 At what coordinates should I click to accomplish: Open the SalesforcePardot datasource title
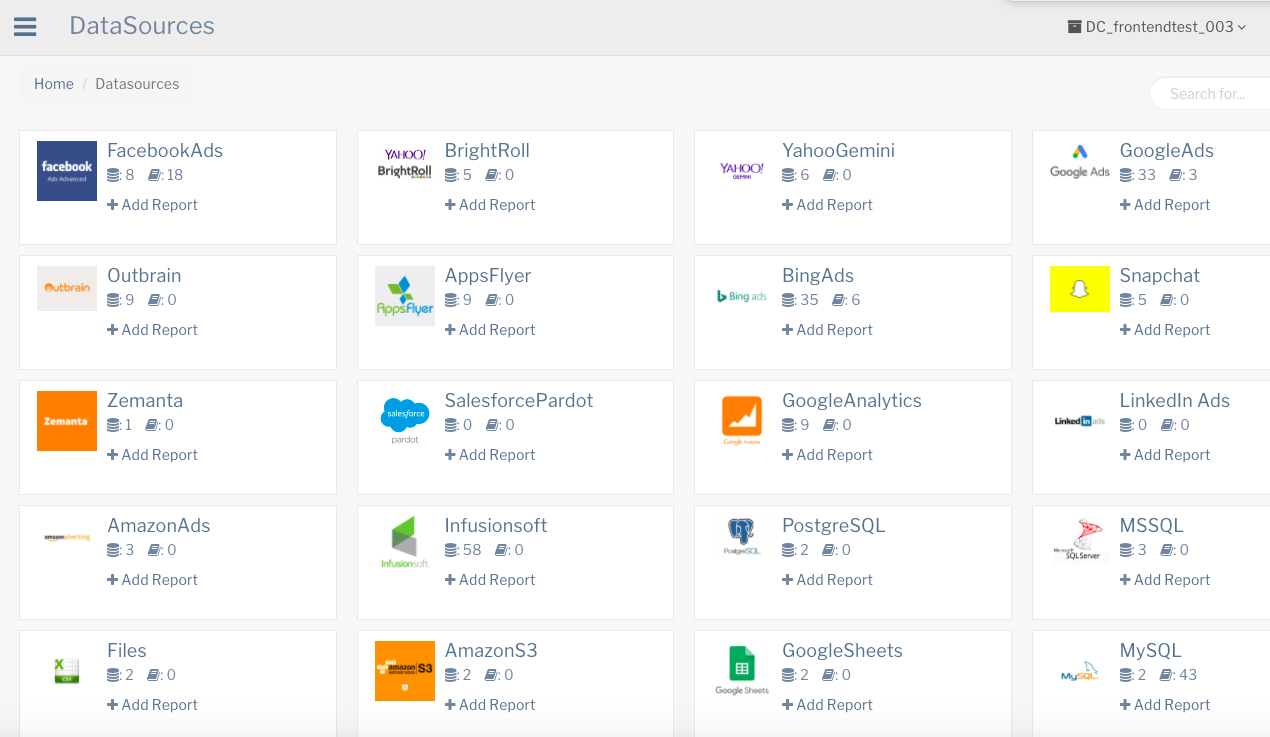tap(519, 401)
